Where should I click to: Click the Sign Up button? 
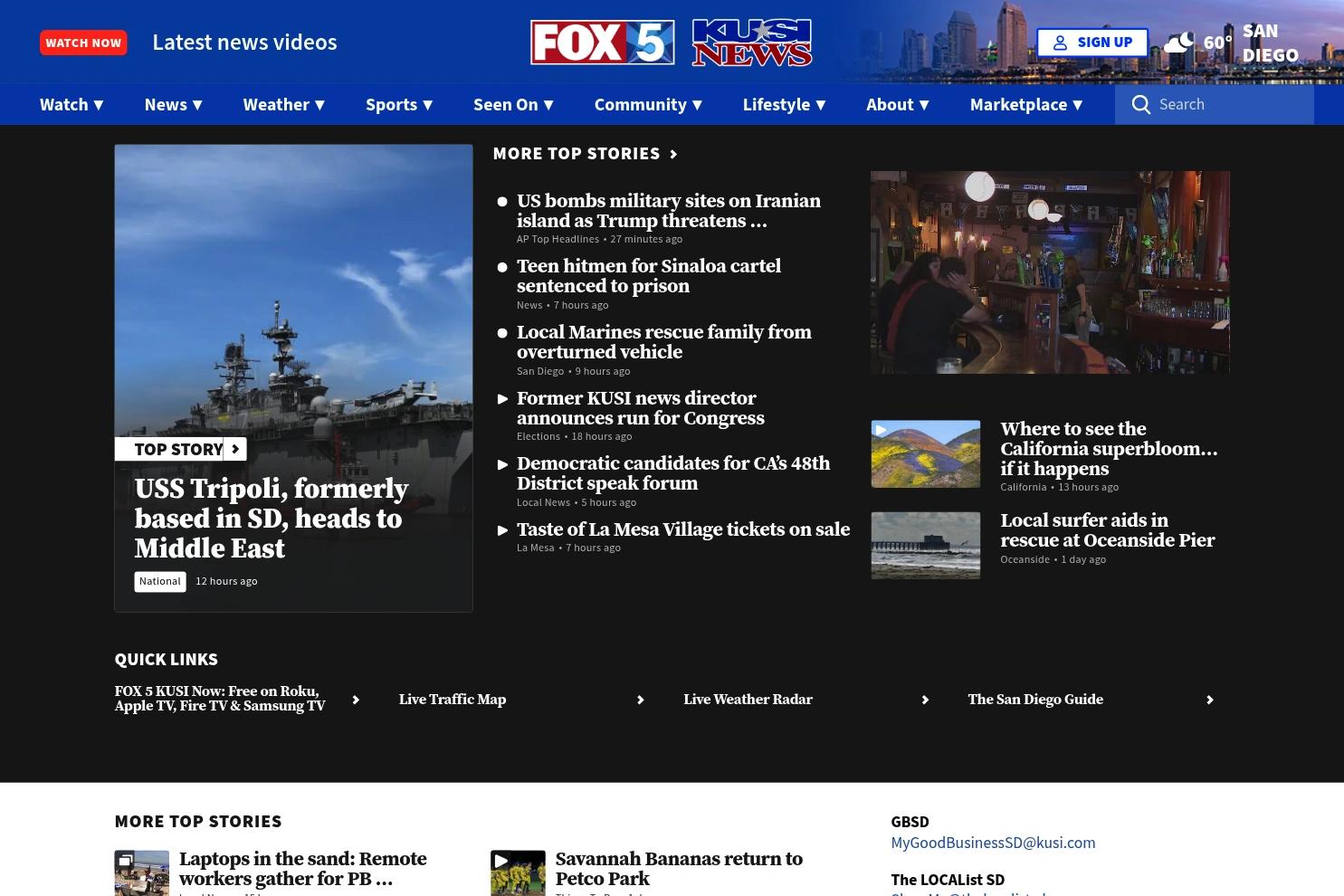tap(1092, 43)
